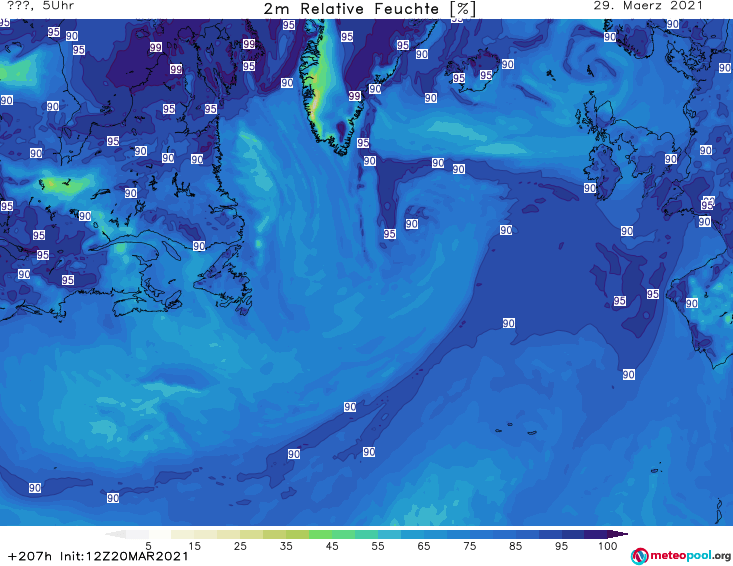Click the legend value '15'

pos(194,546)
